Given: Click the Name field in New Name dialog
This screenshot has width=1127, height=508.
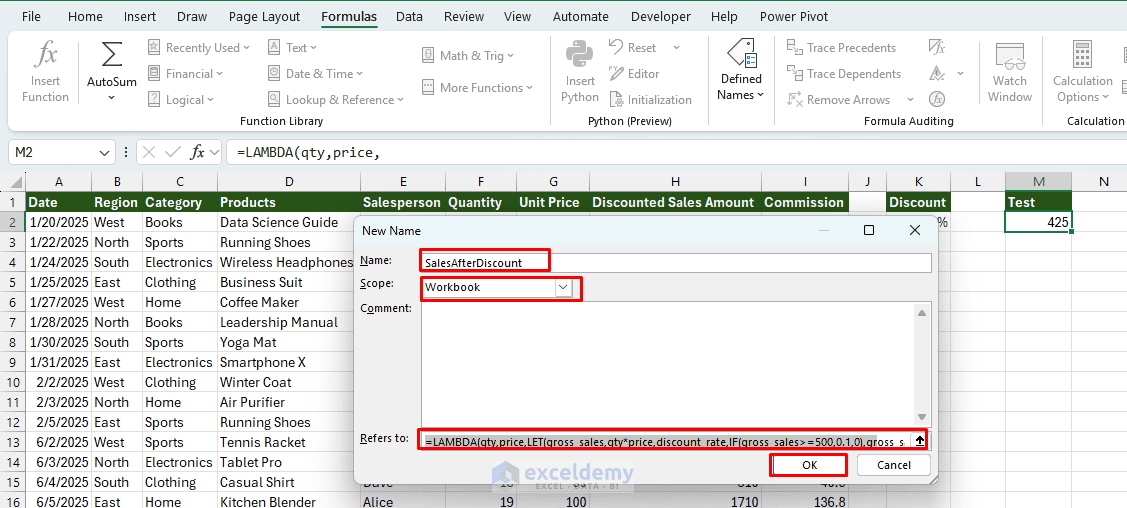Looking at the screenshot, I should [676, 262].
